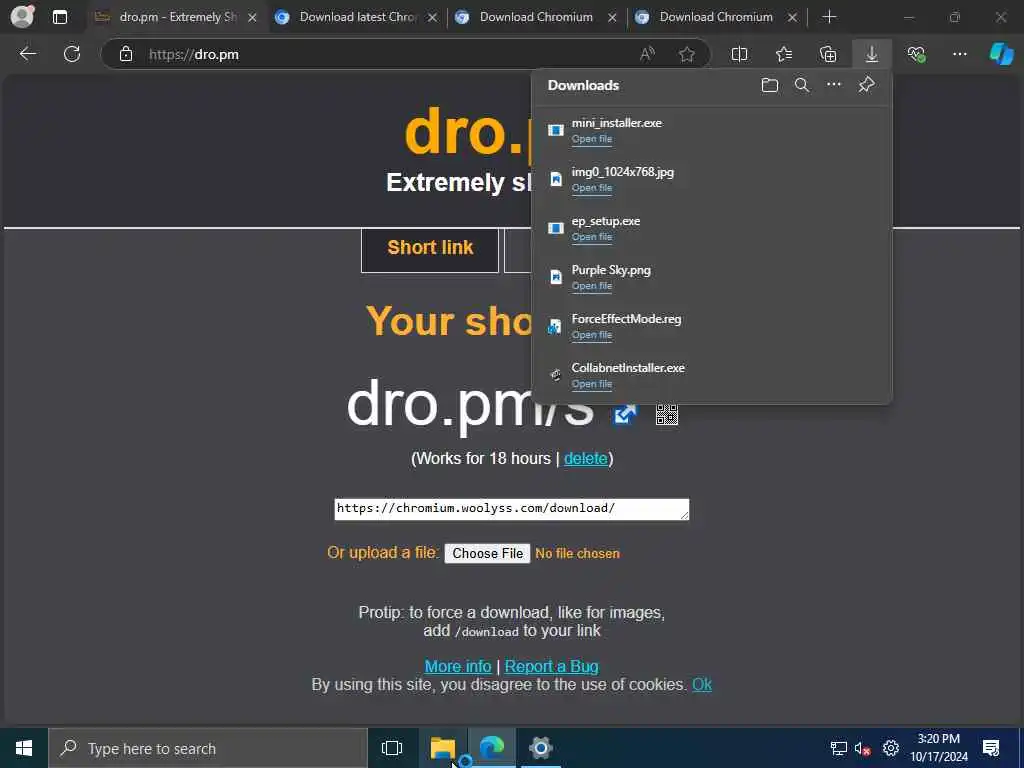Toggle Downloads toolbar button
1024x768 pixels.
pos(872,54)
